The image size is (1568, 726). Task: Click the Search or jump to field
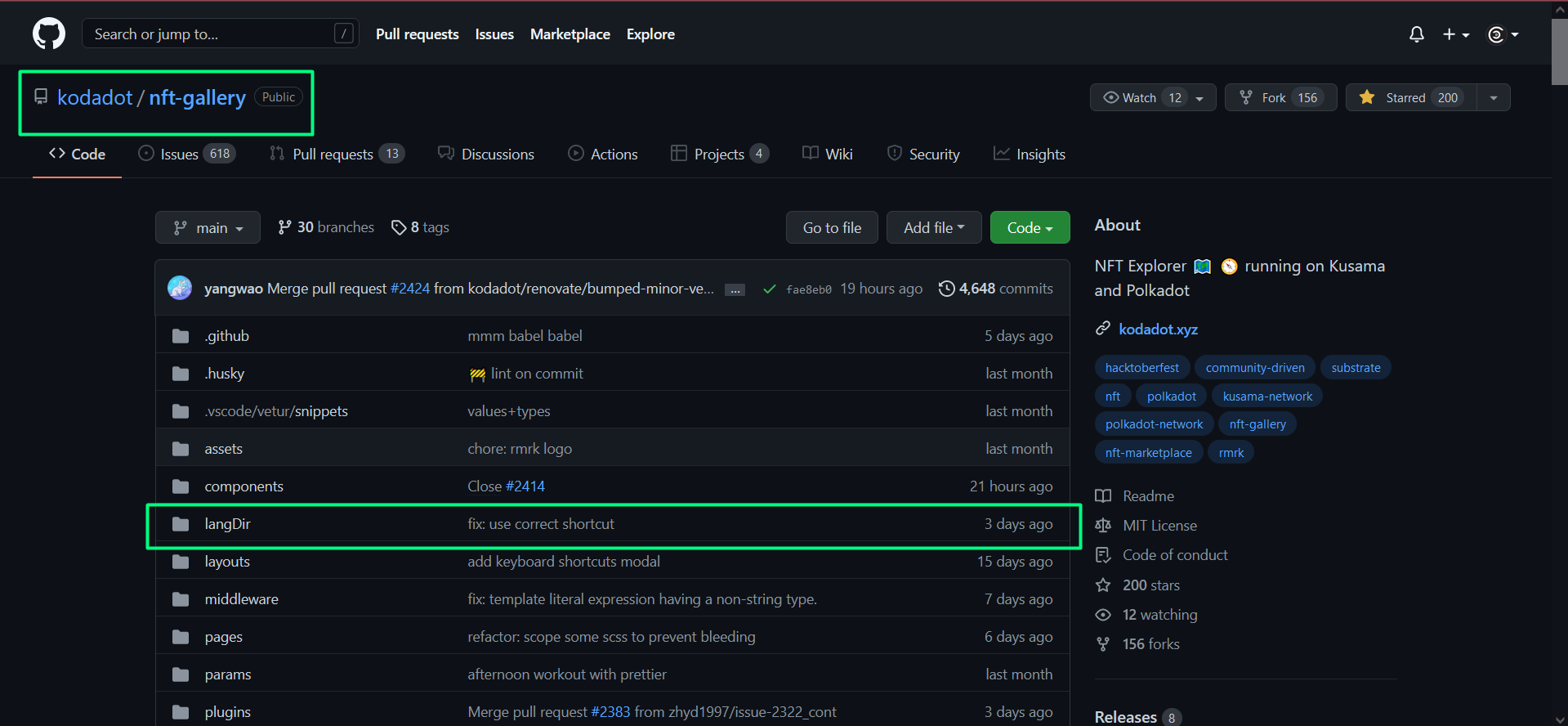pyautogui.click(x=208, y=34)
